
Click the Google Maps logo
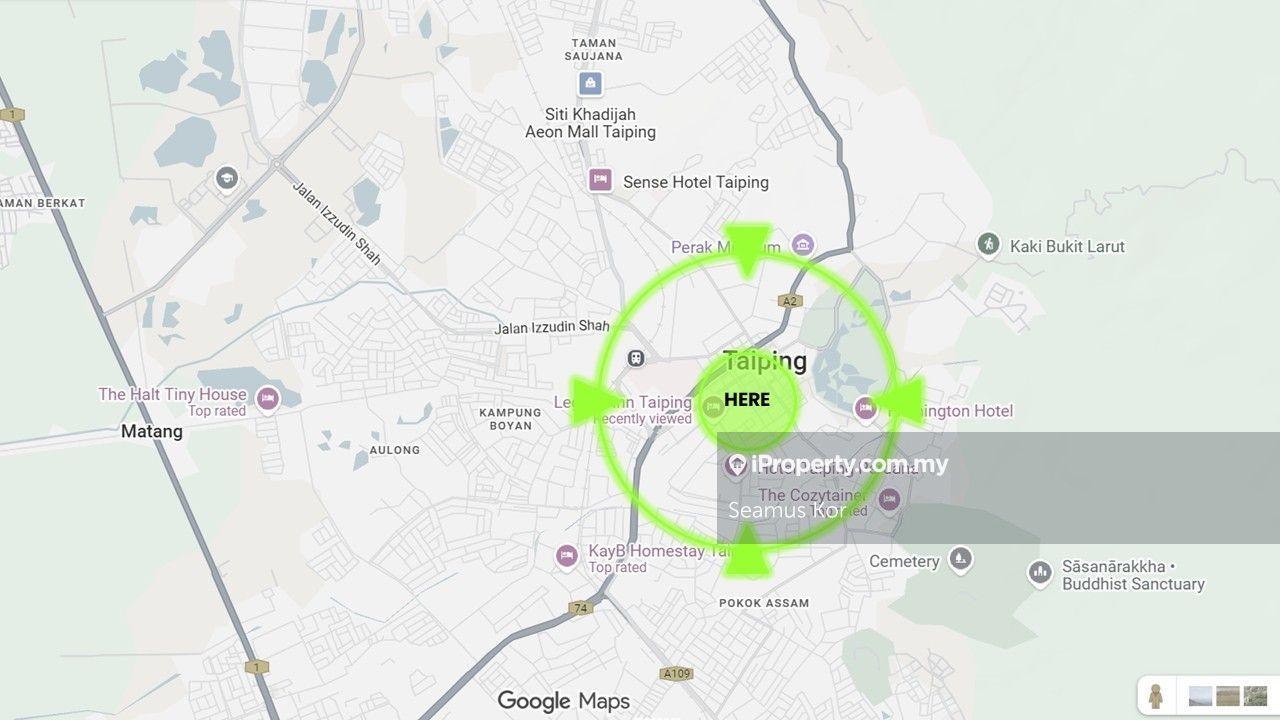coord(564,700)
